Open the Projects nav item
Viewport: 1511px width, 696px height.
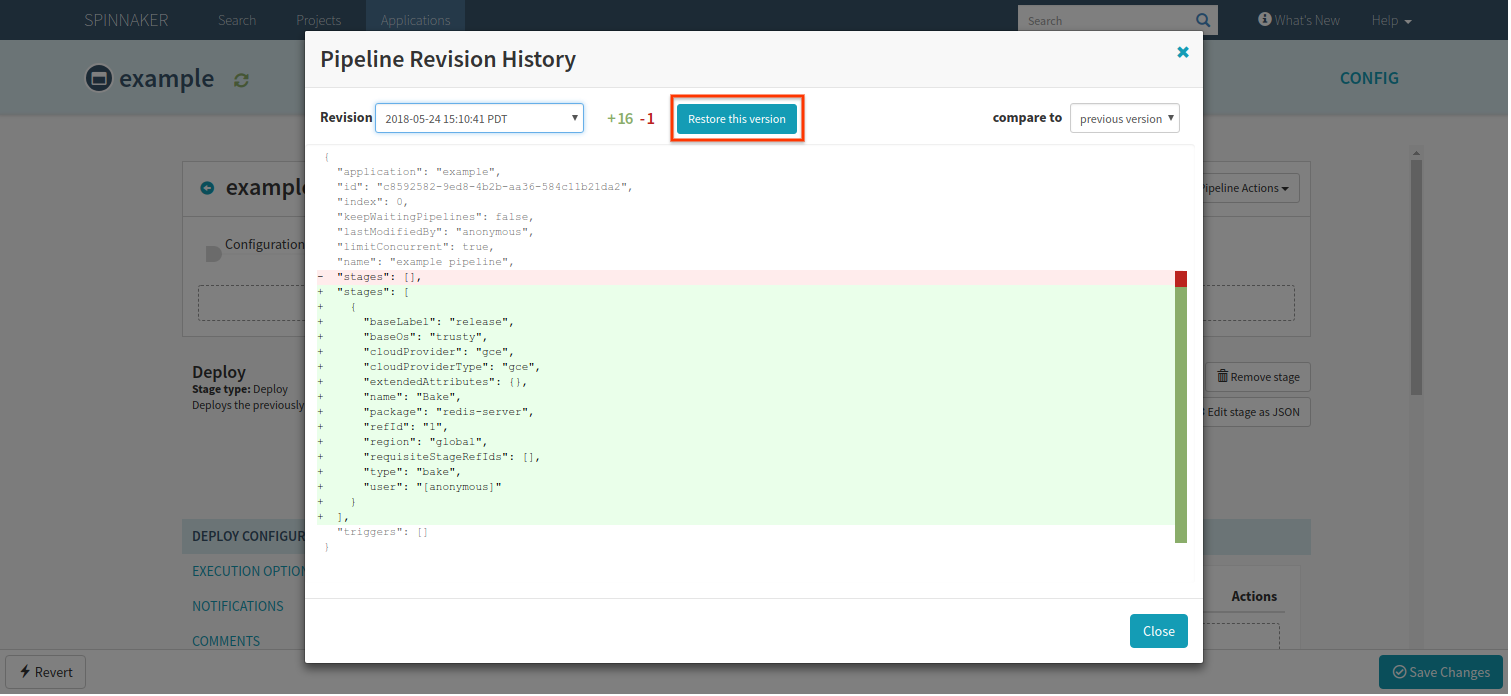click(x=319, y=20)
